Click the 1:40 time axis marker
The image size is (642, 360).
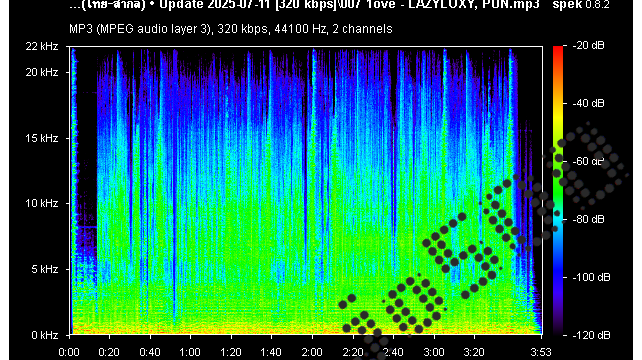[x=271, y=352]
